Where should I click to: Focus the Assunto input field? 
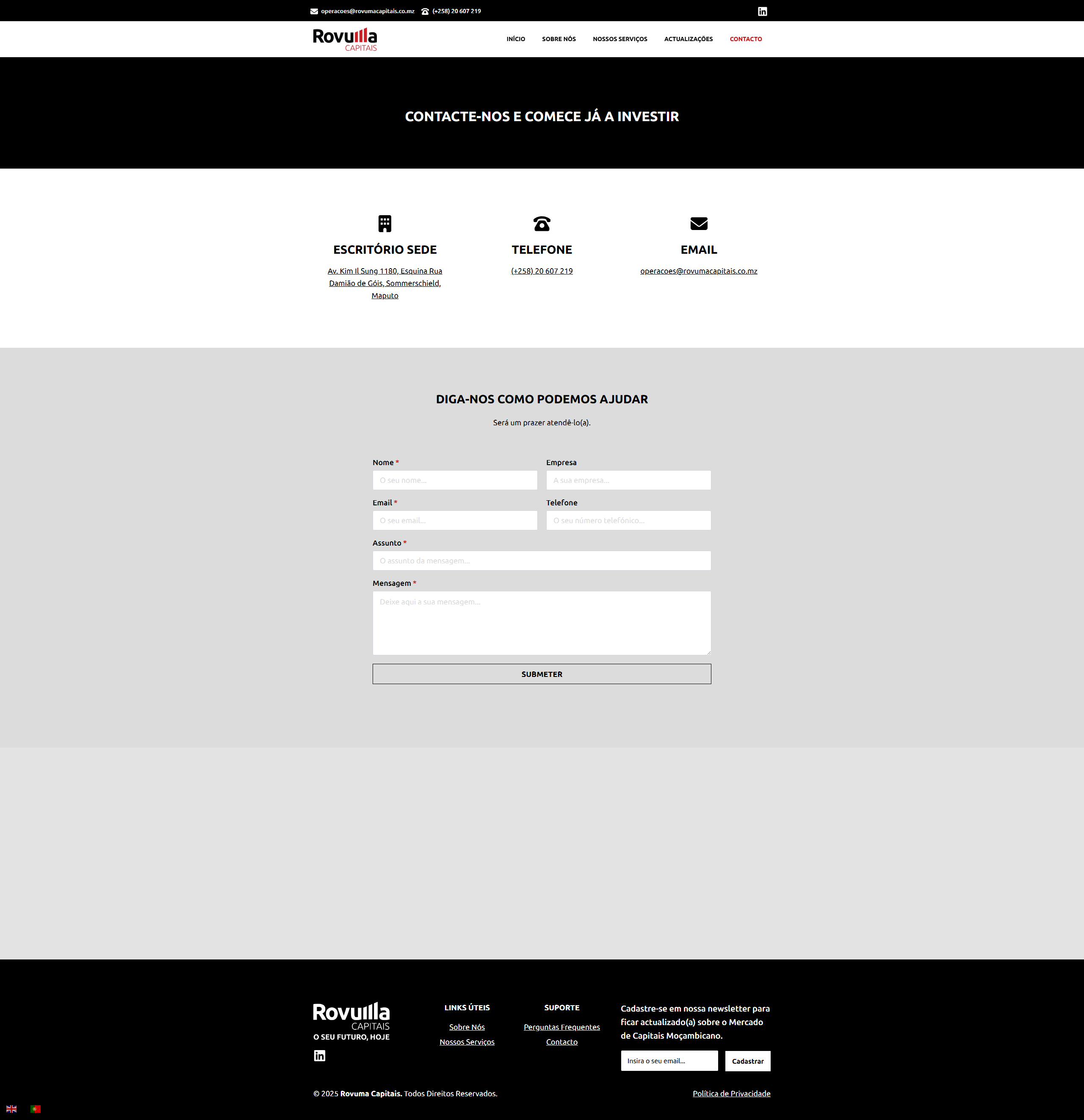tap(542, 560)
